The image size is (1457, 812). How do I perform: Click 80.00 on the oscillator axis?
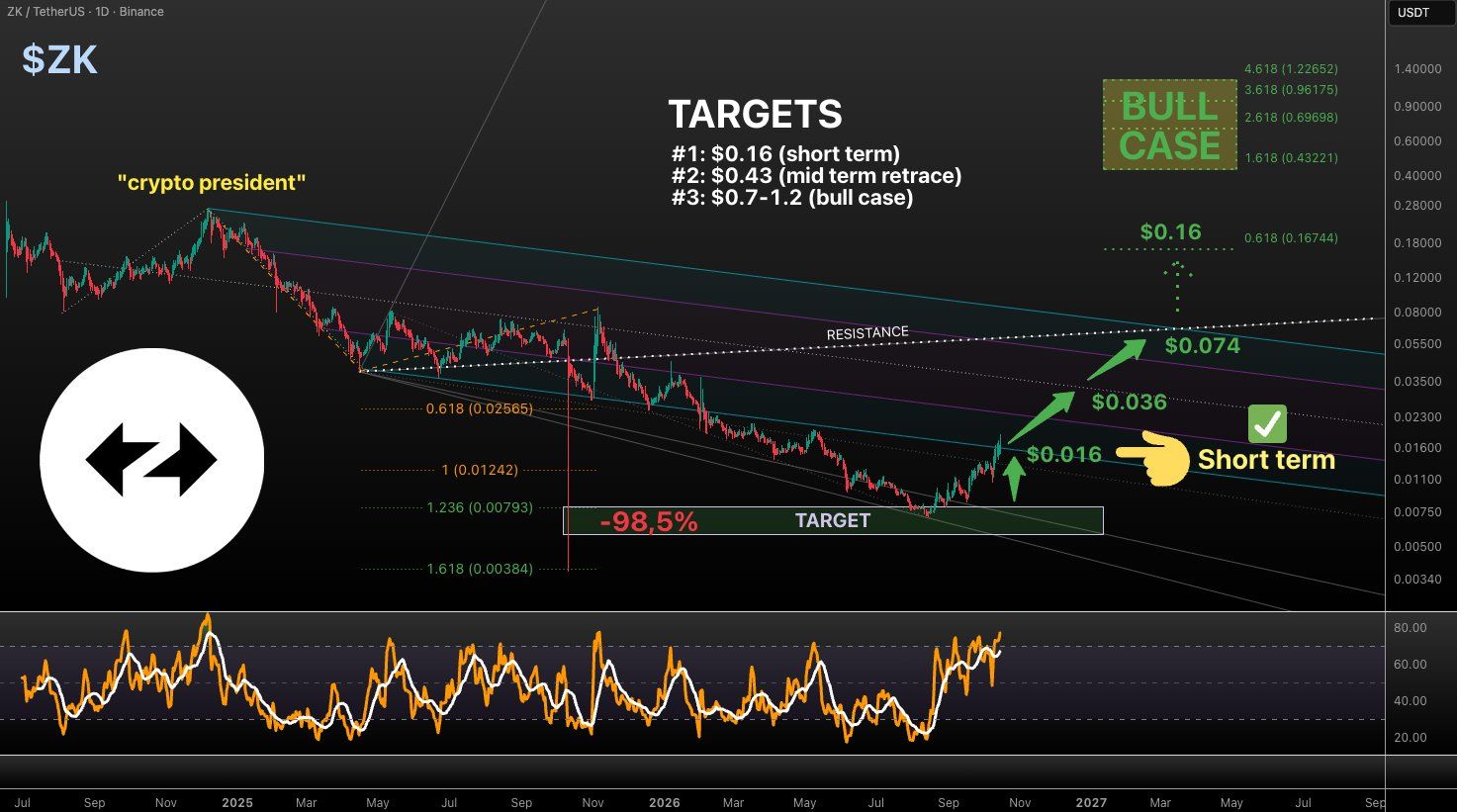[x=1411, y=628]
